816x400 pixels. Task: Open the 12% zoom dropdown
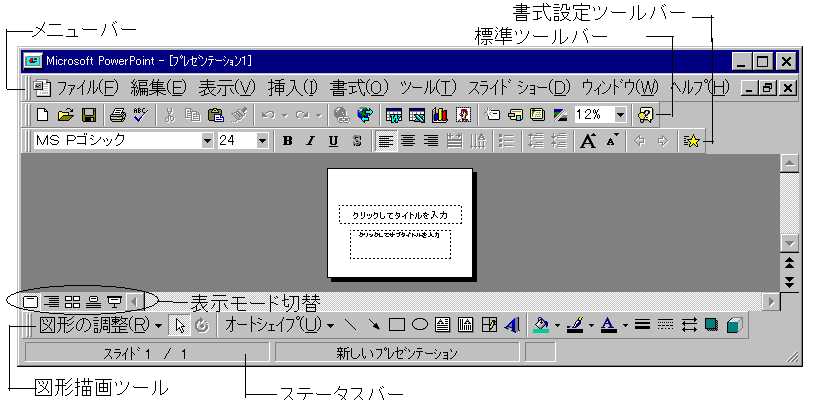[620, 114]
